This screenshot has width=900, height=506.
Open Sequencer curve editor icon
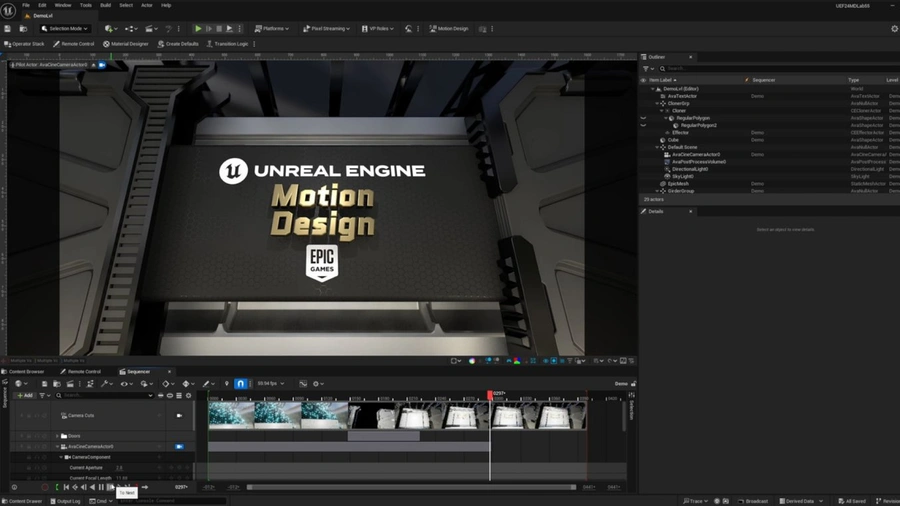[303, 384]
